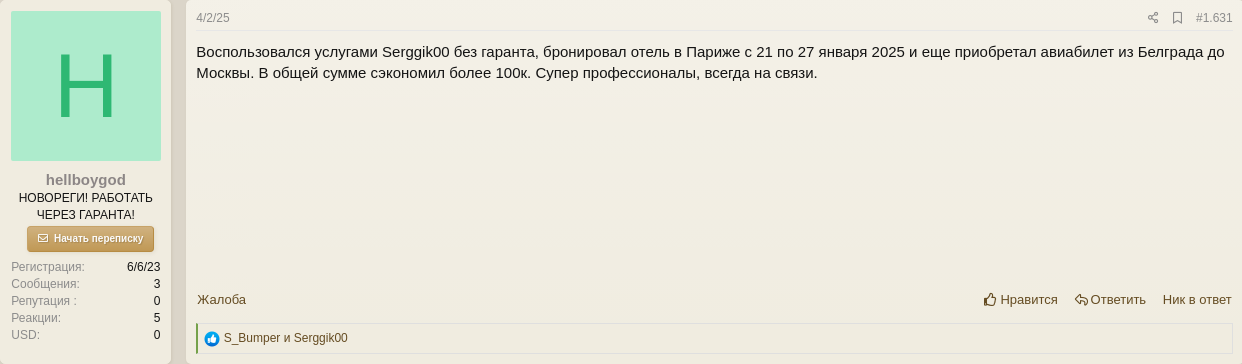This screenshot has height=364, width=1242.
Task: Click Ник в ответ link
Action: [x=1197, y=300]
